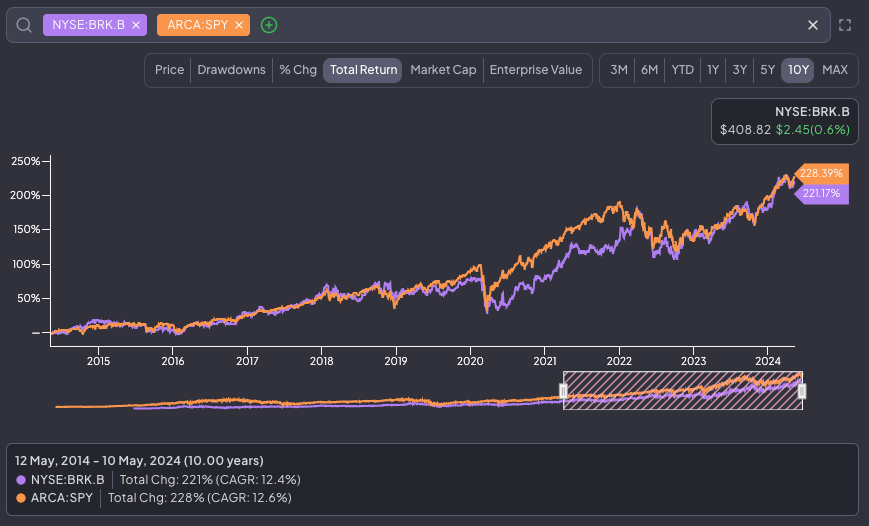The height and width of the screenshot is (526, 869).
Task: Click the 50% label on the y-axis
Action: [x=29, y=299]
